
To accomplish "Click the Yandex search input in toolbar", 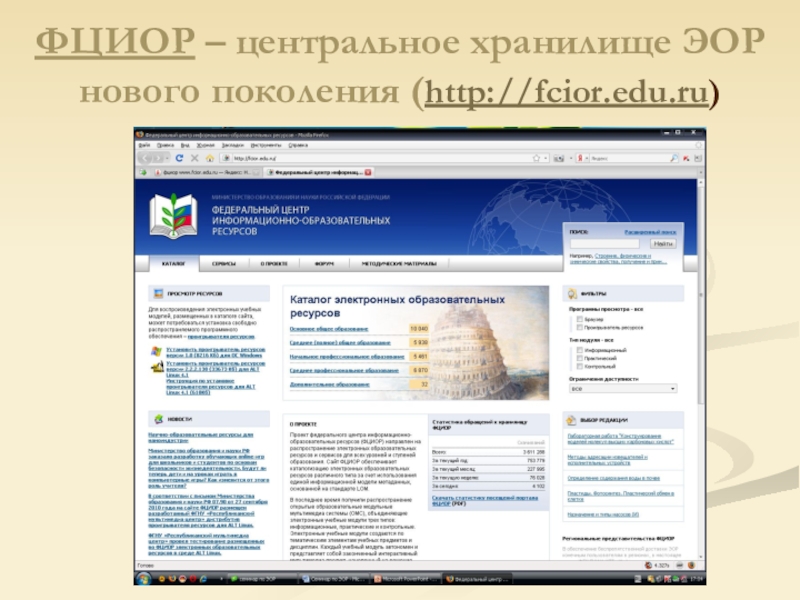I will [630, 158].
